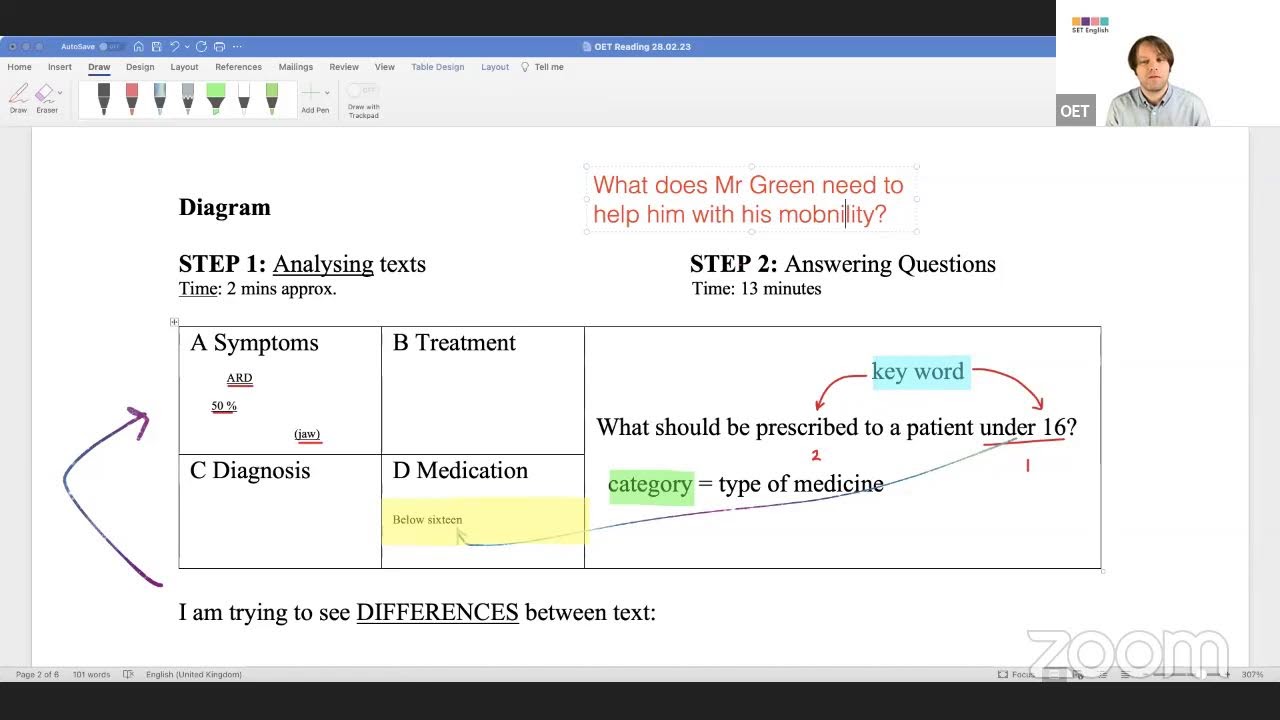
Task: Click the Print icon in title bar
Action: tap(219, 47)
